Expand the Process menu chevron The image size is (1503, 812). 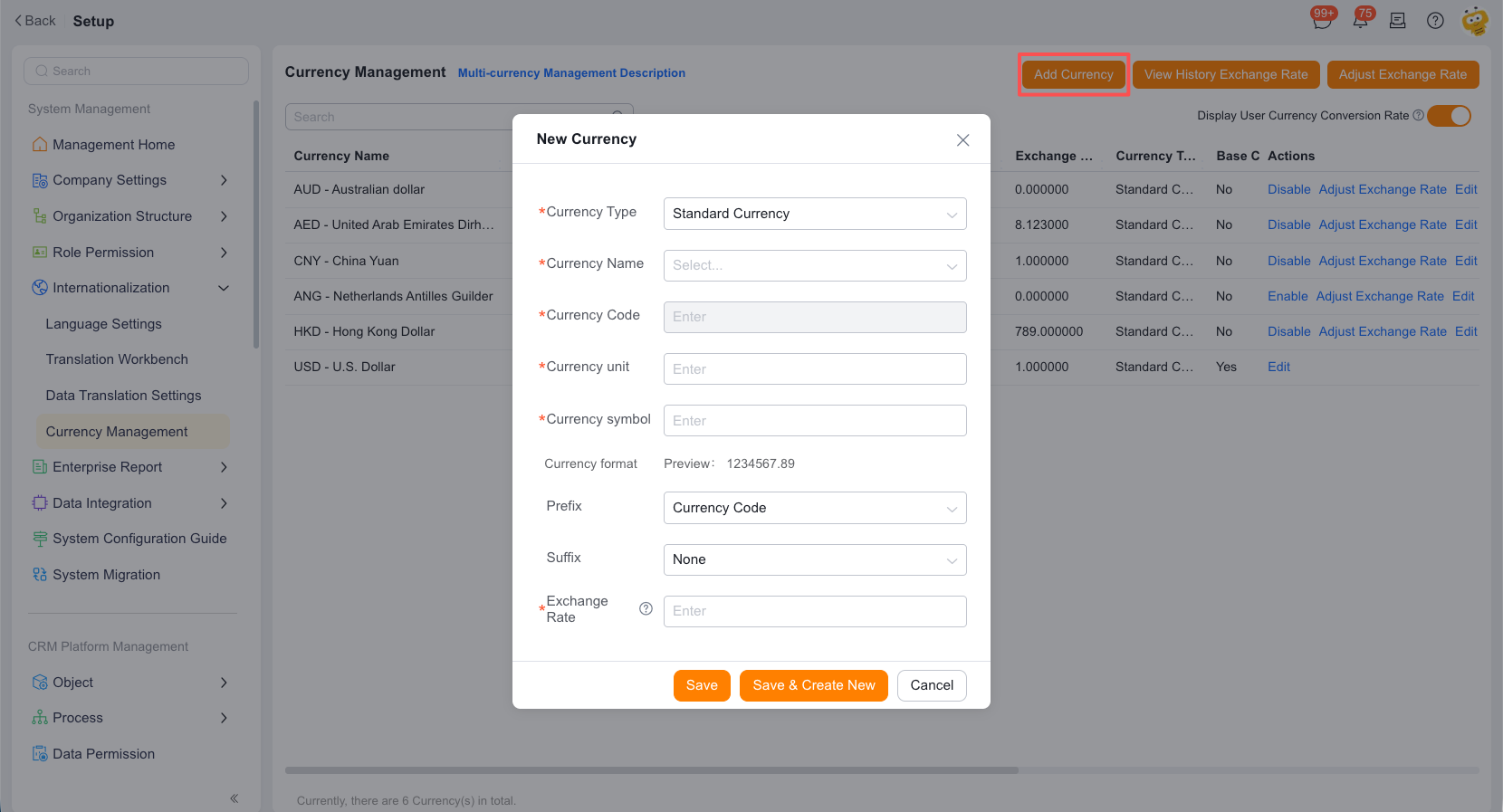pyautogui.click(x=224, y=718)
